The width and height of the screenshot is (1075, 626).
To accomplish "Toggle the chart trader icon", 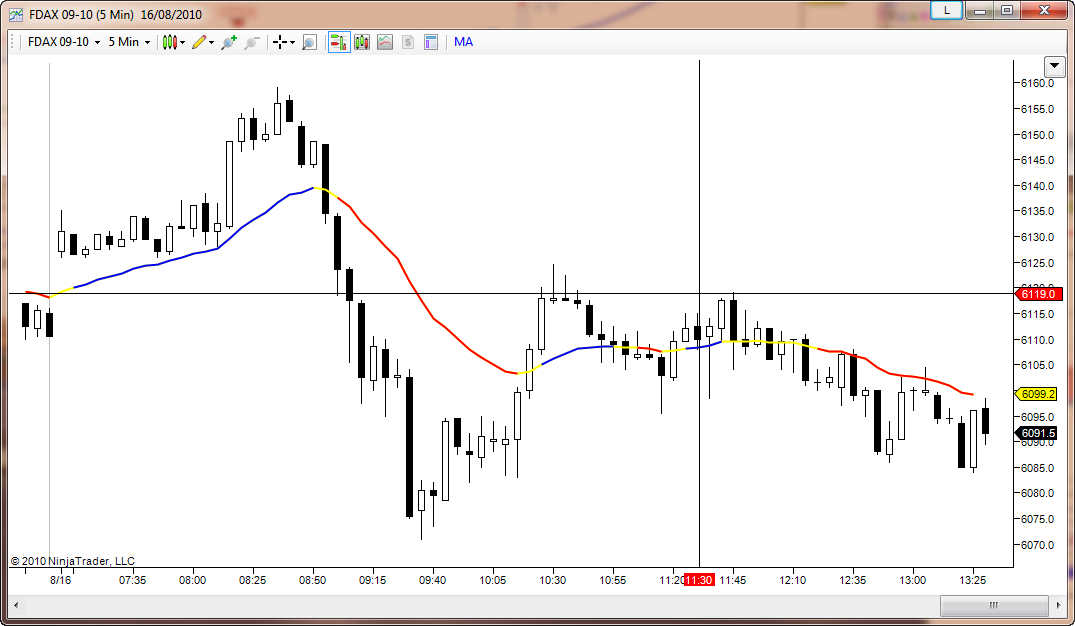I will tap(339, 43).
